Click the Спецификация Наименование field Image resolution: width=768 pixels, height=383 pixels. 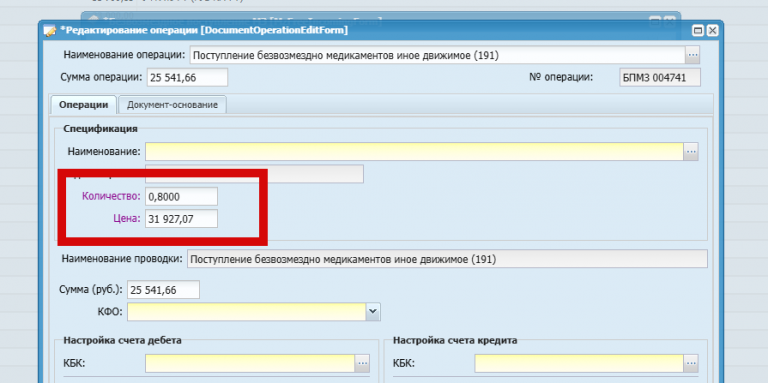(x=414, y=152)
